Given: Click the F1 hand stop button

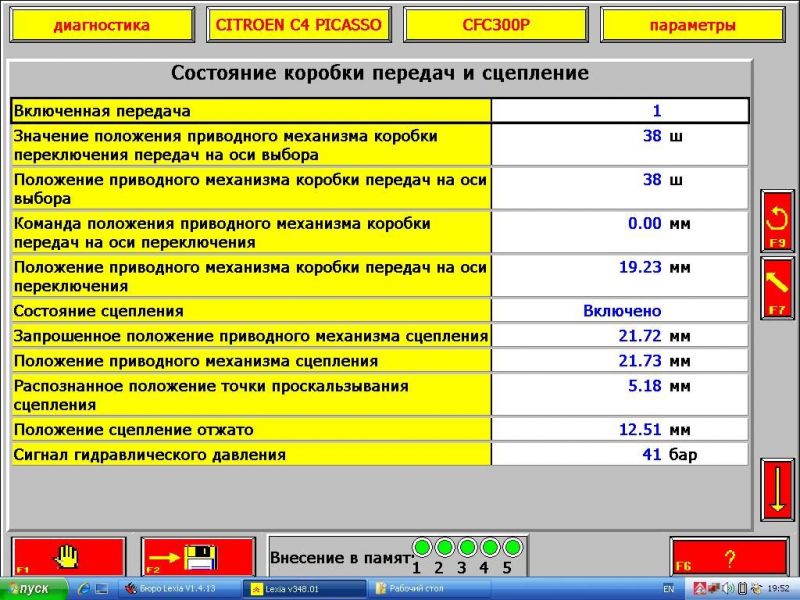Looking at the screenshot, I should tap(68, 556).
